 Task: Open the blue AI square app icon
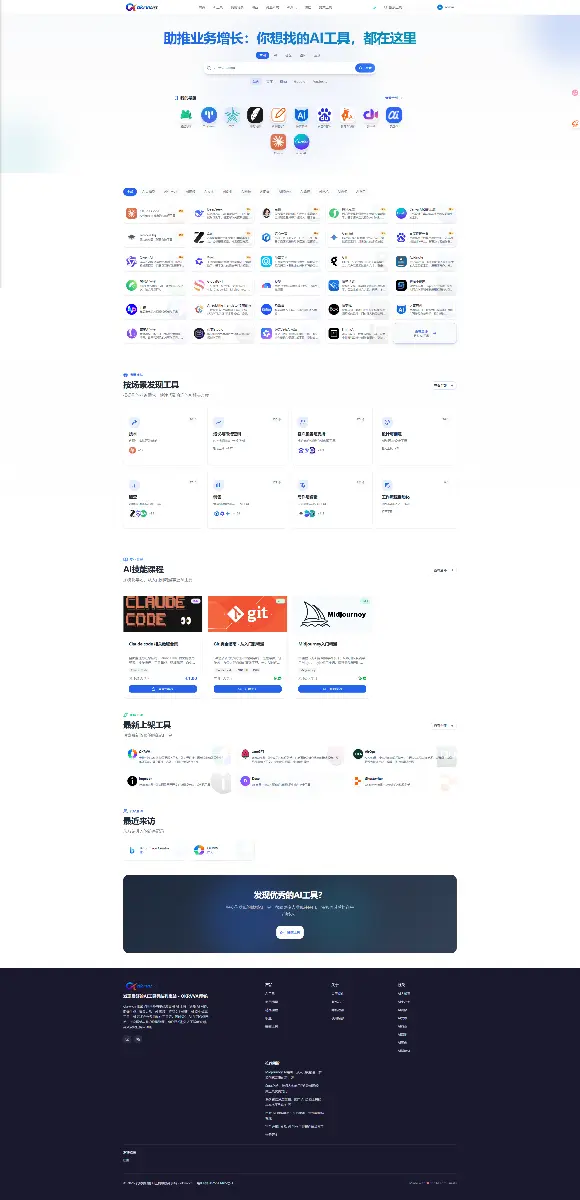[301, 116]
